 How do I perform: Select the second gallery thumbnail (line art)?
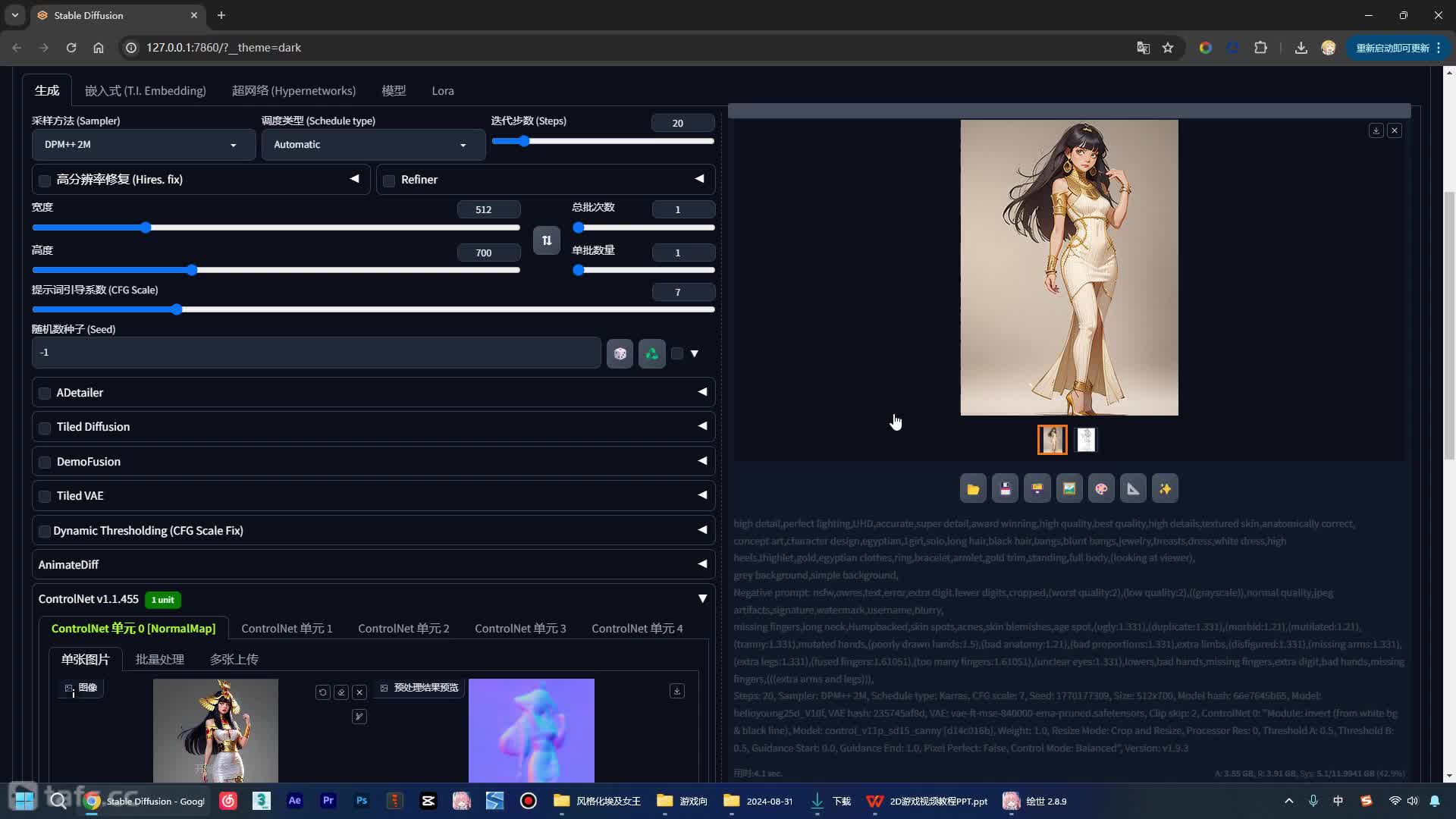tap(1086, 440)
